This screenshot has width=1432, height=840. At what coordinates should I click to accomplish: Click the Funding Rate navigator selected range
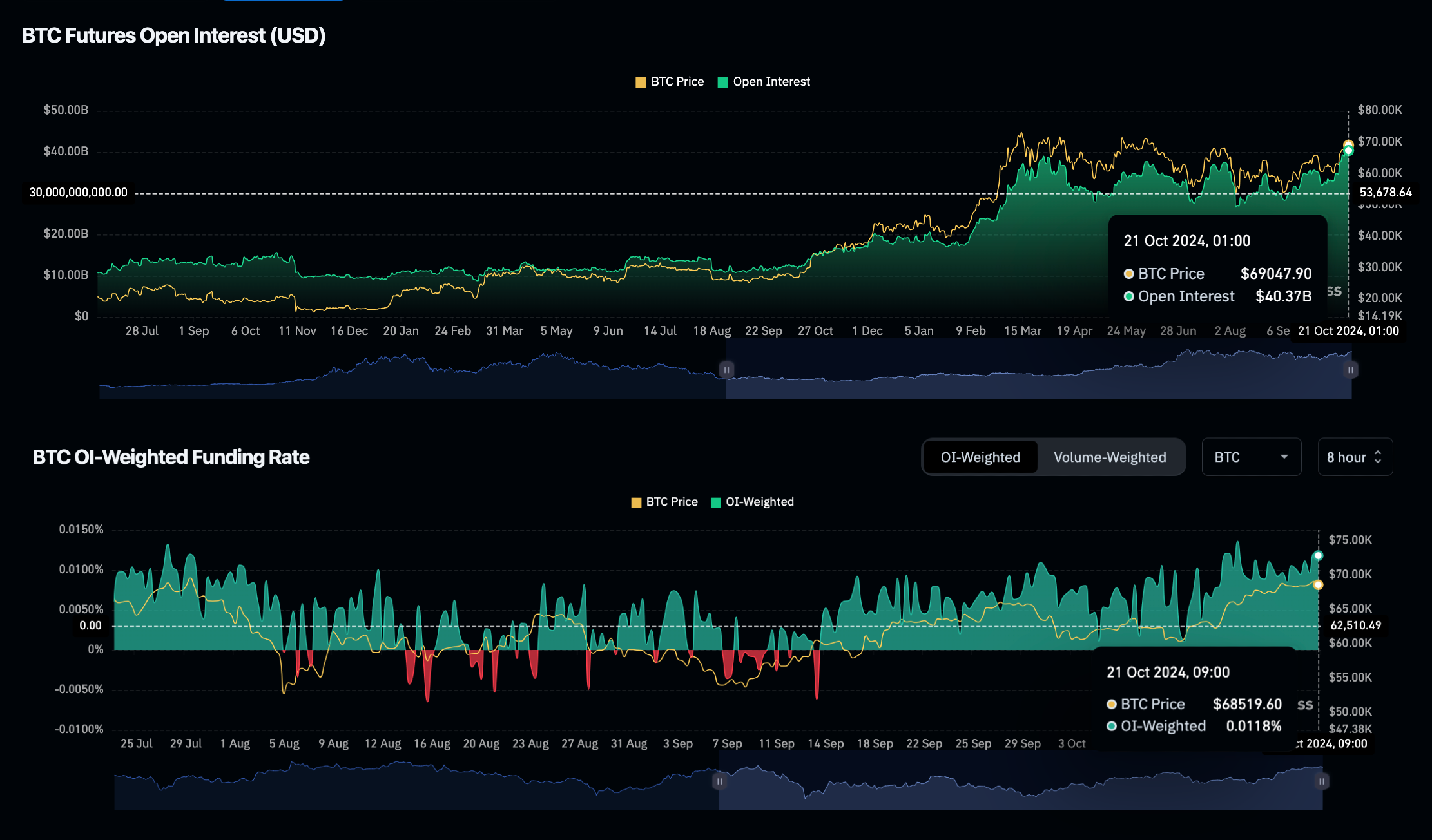tap(1020, 781)
